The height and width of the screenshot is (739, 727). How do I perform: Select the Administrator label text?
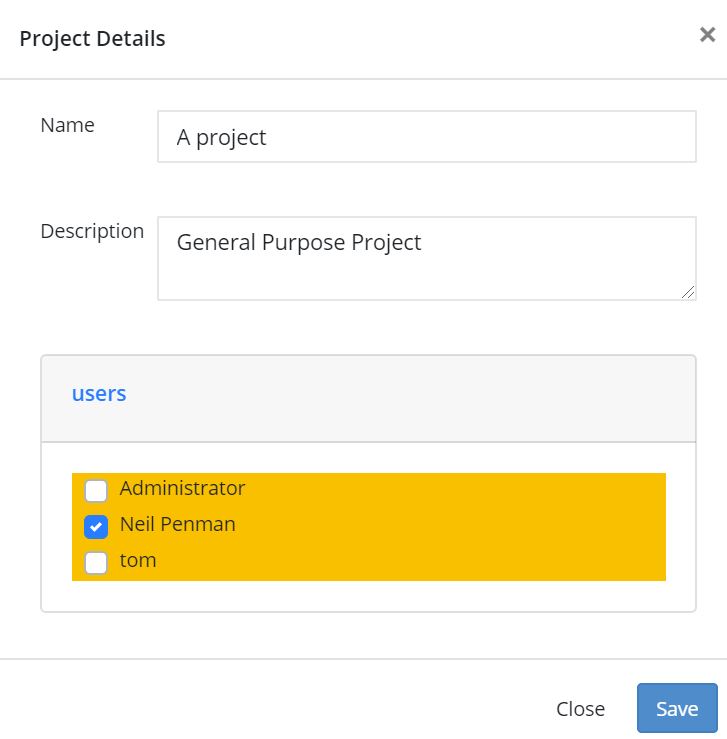pyautogui.click(x=182, y=488)
